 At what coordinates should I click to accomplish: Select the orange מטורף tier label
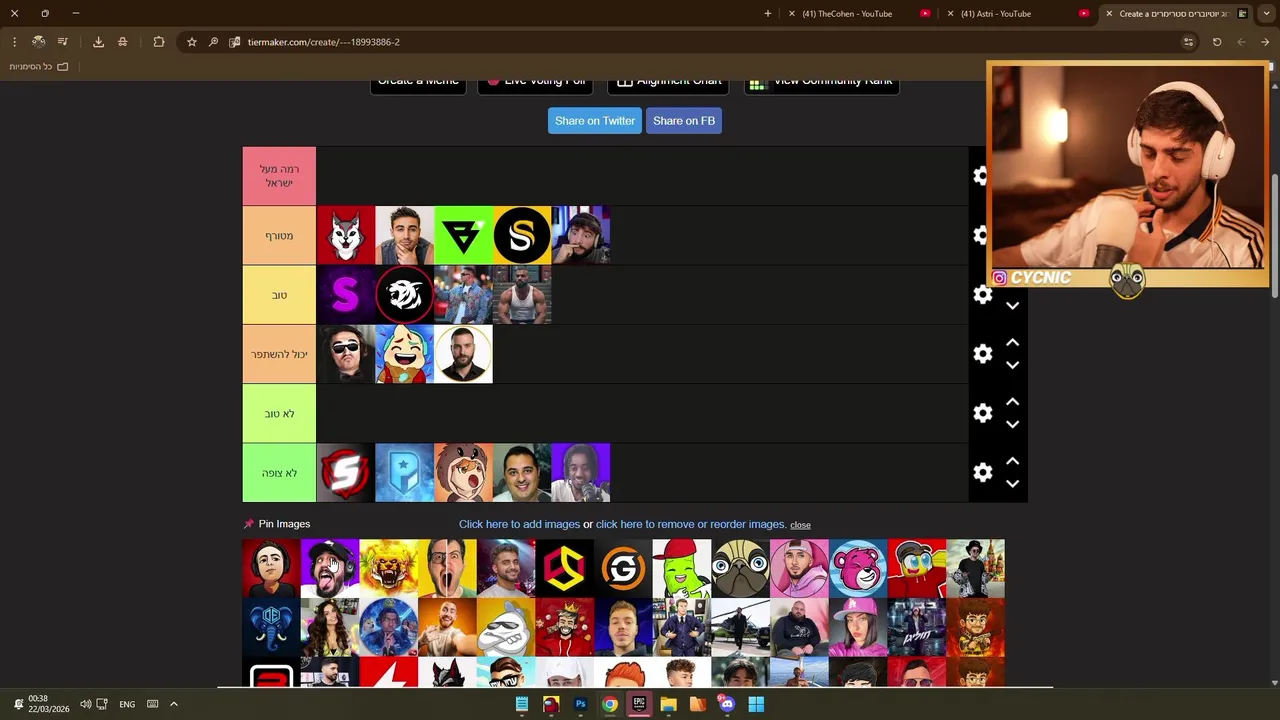click(x=279, y=235)
